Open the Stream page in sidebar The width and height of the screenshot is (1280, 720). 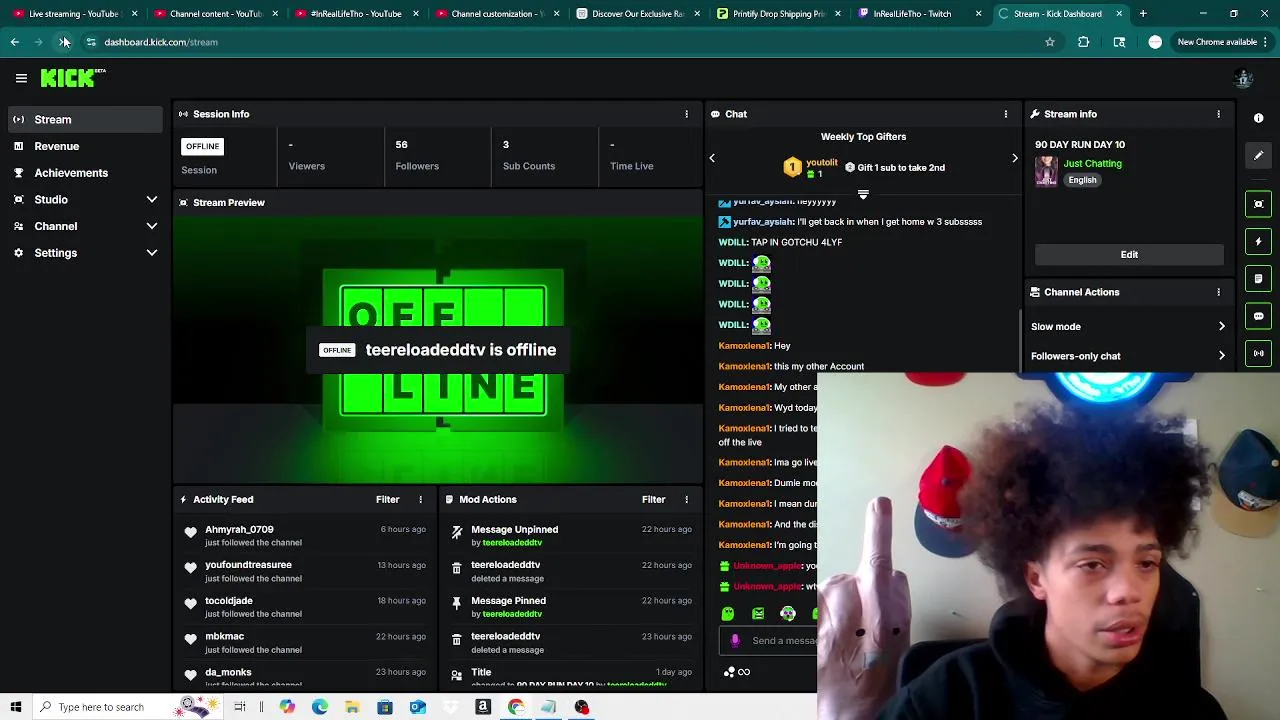tap(83, 119)
